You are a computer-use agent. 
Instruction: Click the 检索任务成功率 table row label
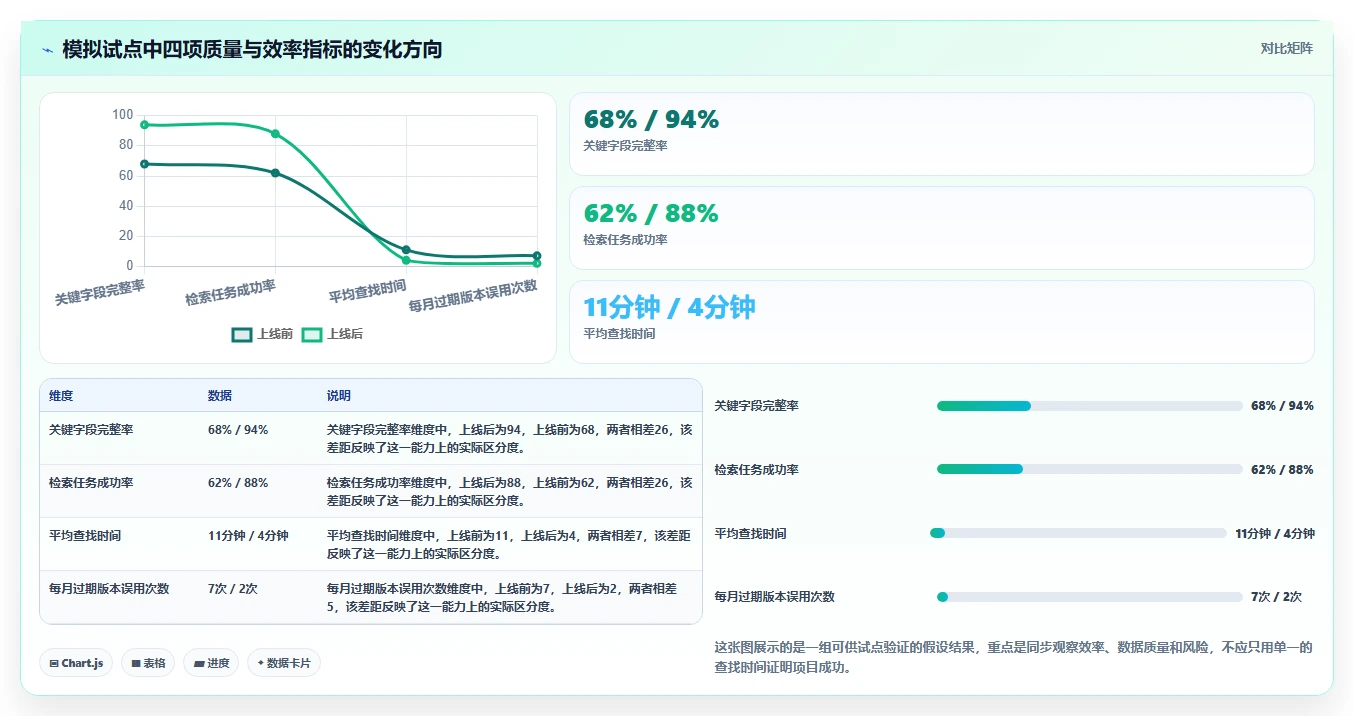[91, 482]
